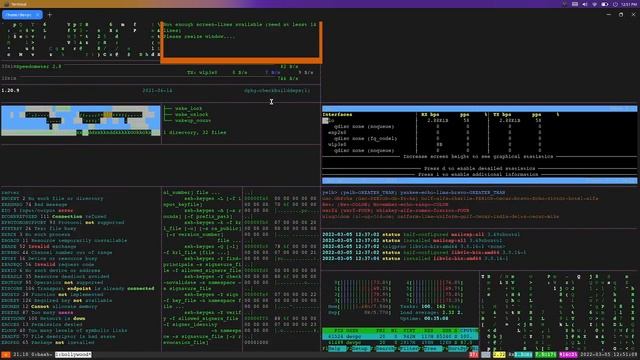Click the wakeup_count entry in tree output
The image size is (640, 360).
coord(193,121)
